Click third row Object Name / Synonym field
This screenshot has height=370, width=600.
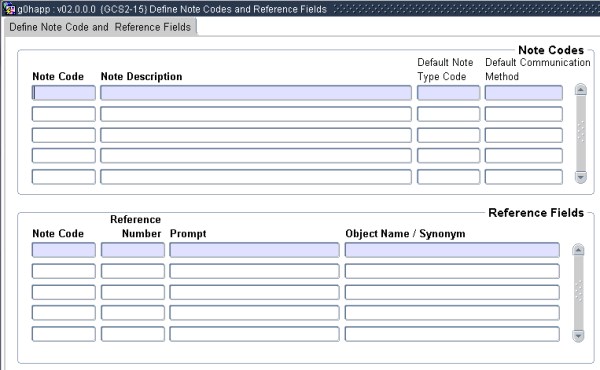452,292
